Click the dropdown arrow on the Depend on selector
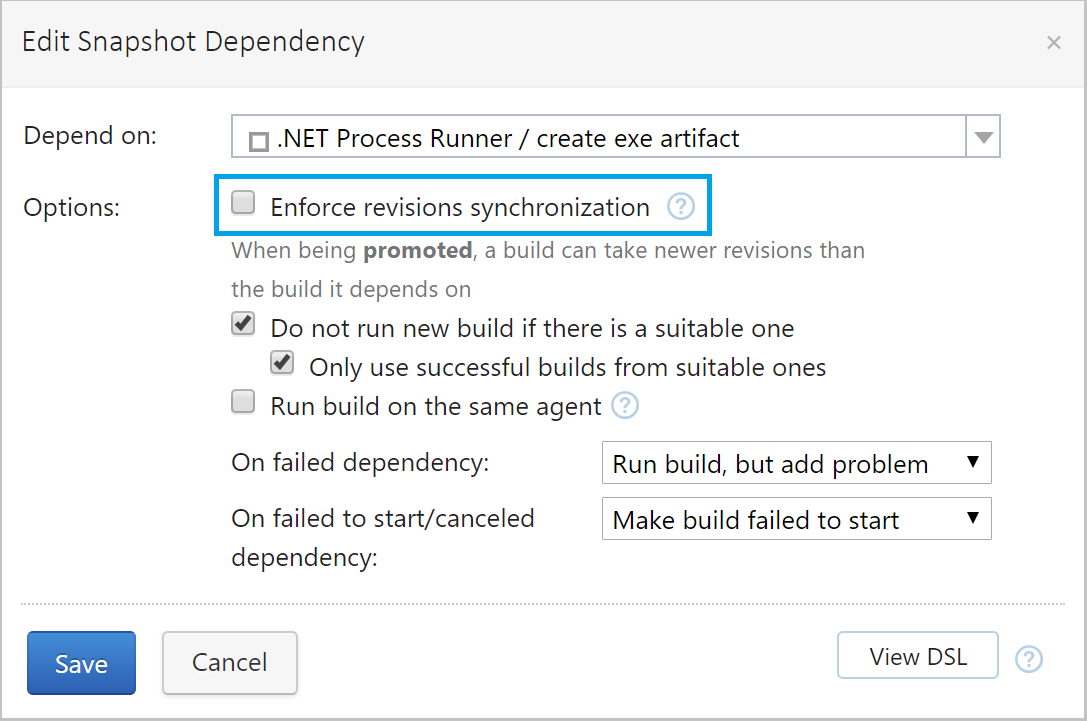Viewport: 1087px width, 721px height. click(983, 138)
